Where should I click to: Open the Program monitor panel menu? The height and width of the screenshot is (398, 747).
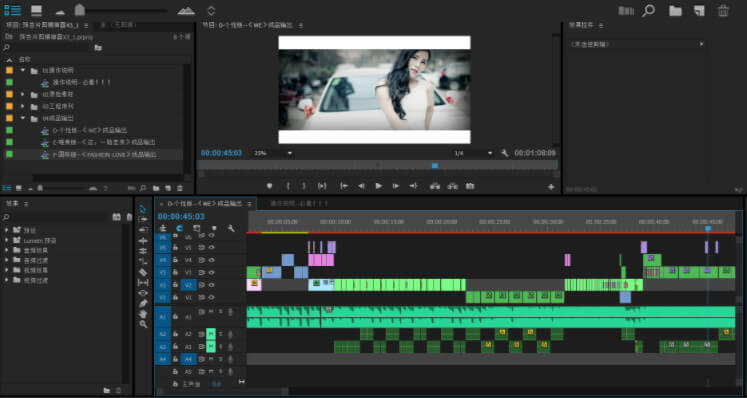coord(301,25)
